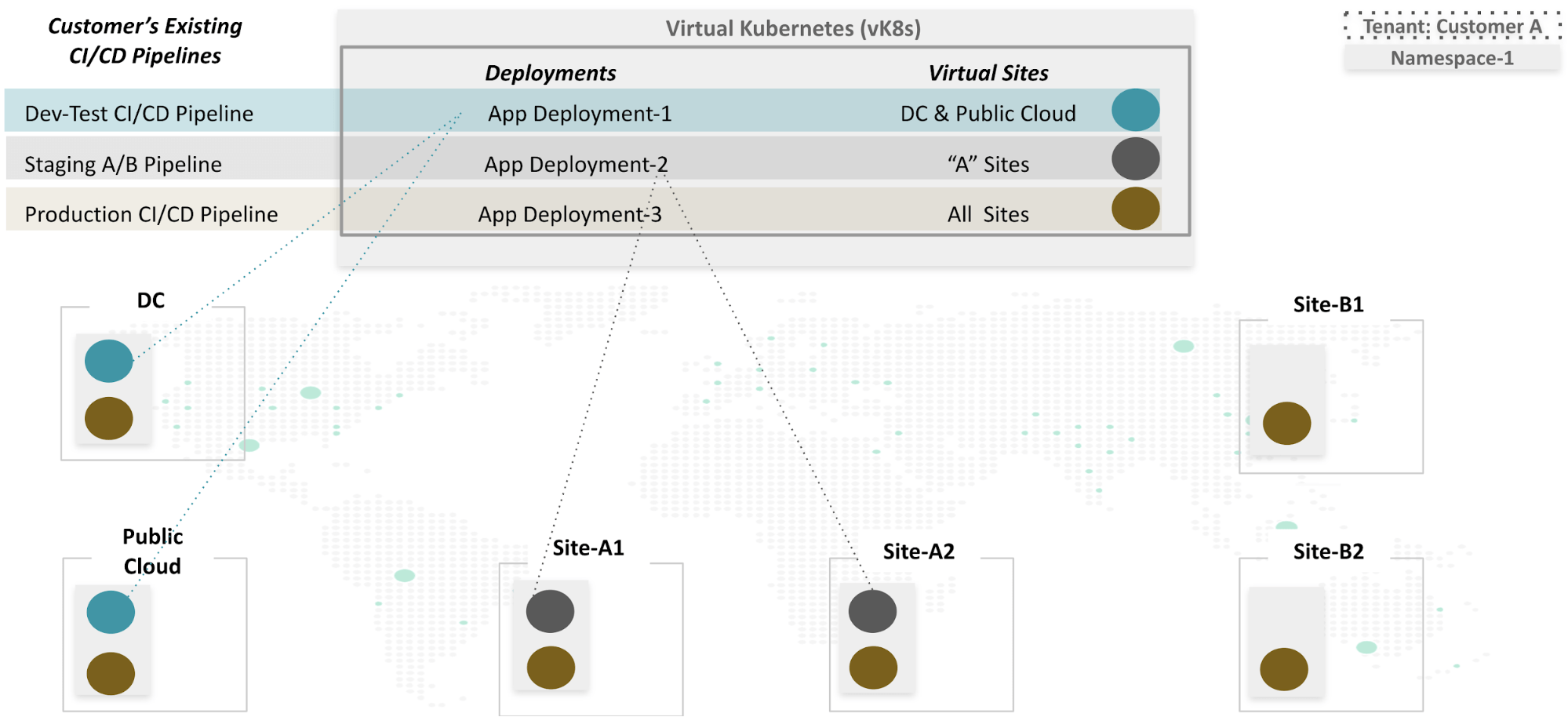
Task: Select the Production CI/CD Pipeline row
Action: pyautogui.click(x=151, y=213)
